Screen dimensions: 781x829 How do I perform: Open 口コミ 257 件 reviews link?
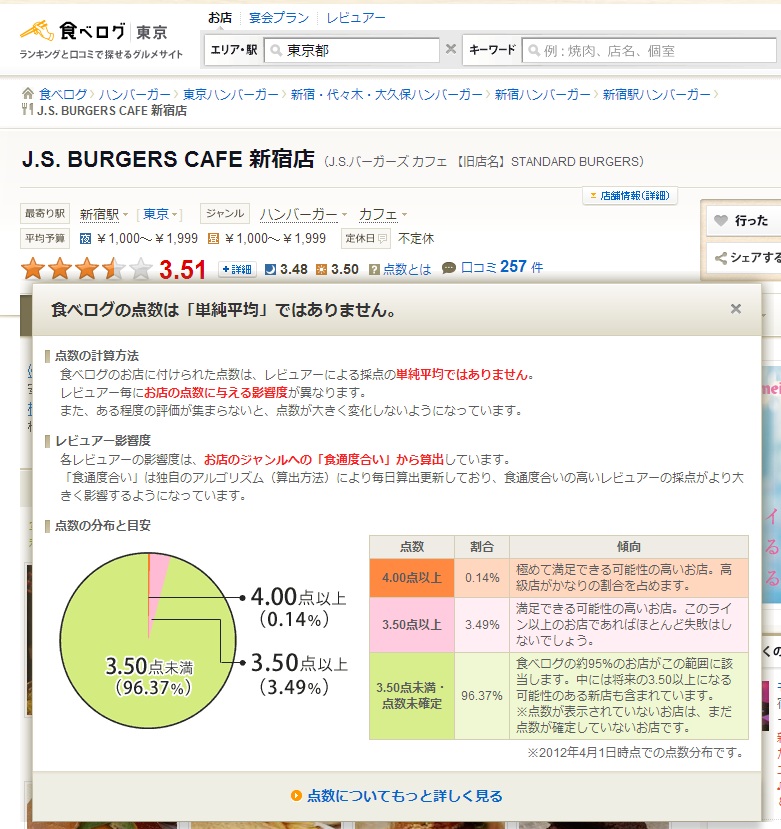[502, 267]
